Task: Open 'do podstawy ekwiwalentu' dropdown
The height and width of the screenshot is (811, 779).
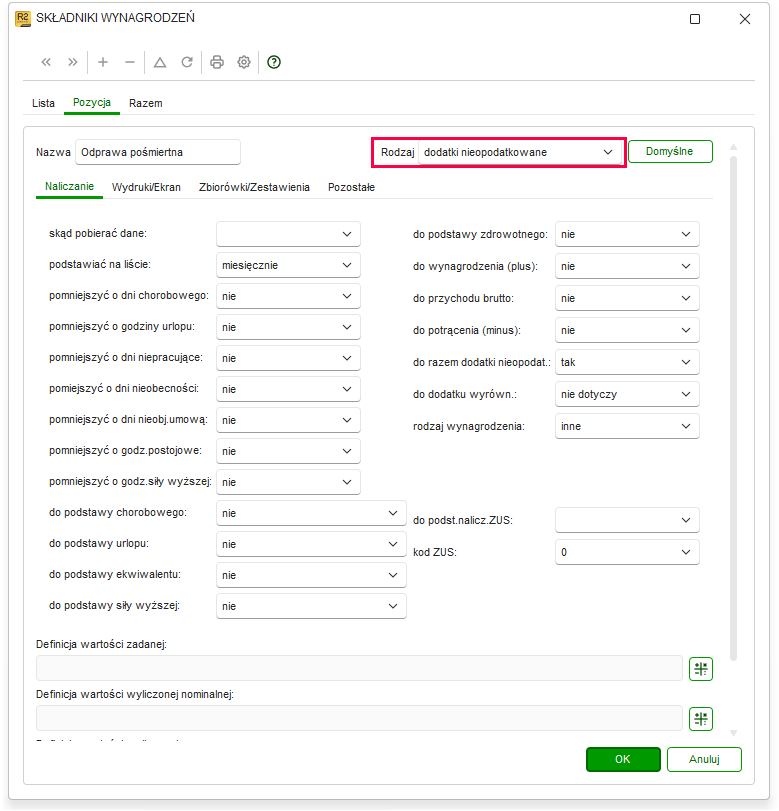Action: 311,575
